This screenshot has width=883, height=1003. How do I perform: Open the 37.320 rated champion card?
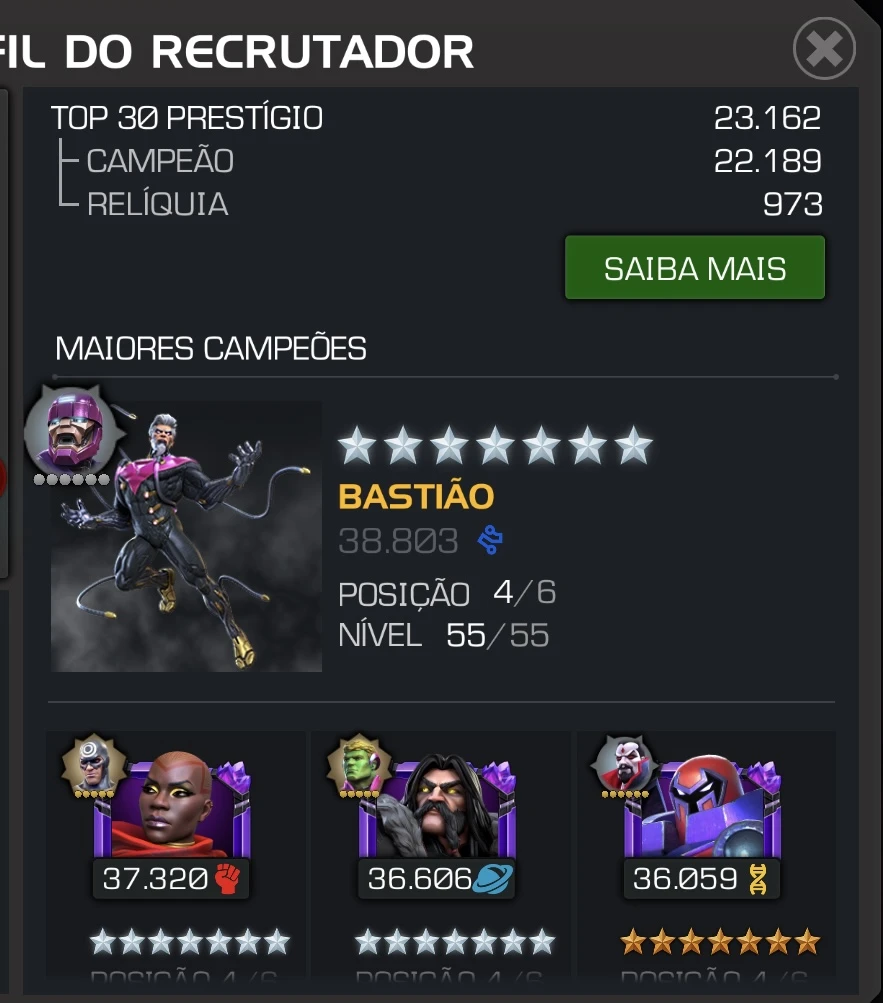click(x=176, y=854)
